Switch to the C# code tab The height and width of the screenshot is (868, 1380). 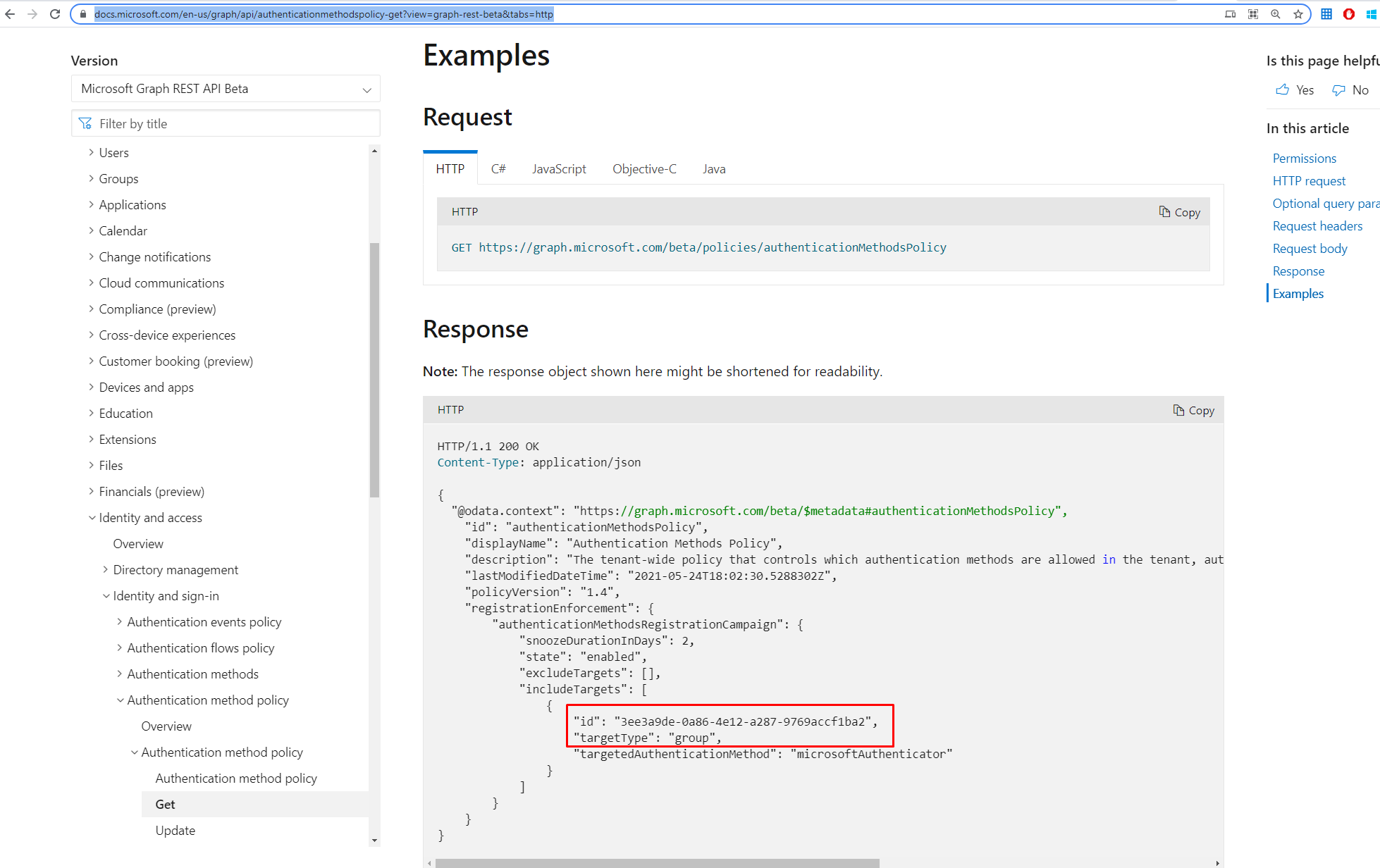(498, 169)
